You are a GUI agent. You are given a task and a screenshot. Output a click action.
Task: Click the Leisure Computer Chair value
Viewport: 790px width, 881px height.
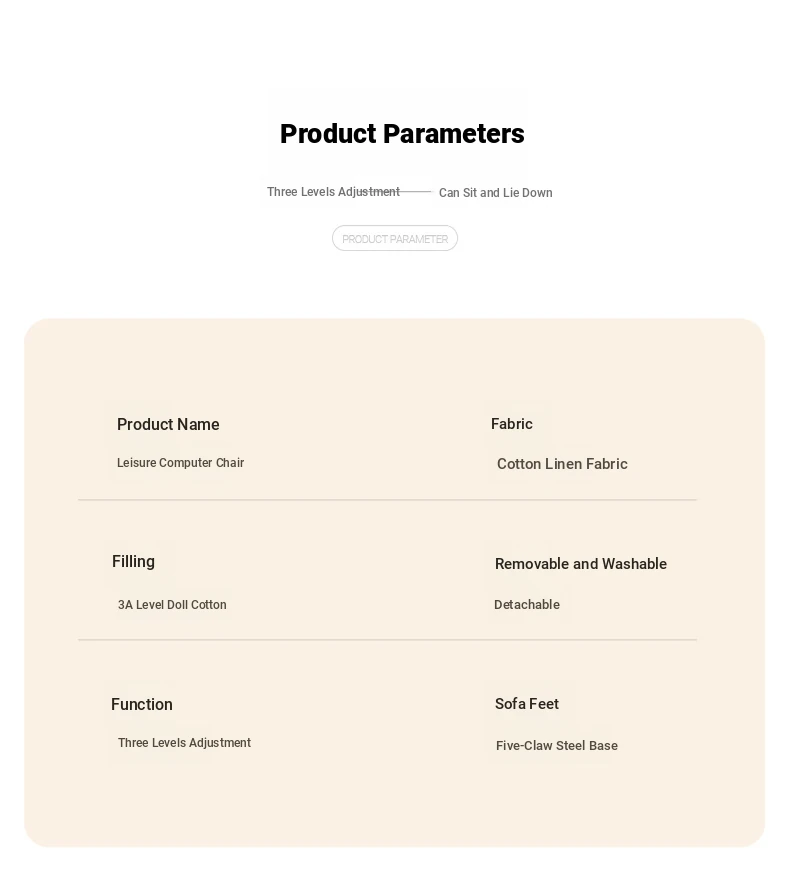(x=180, y=463)
